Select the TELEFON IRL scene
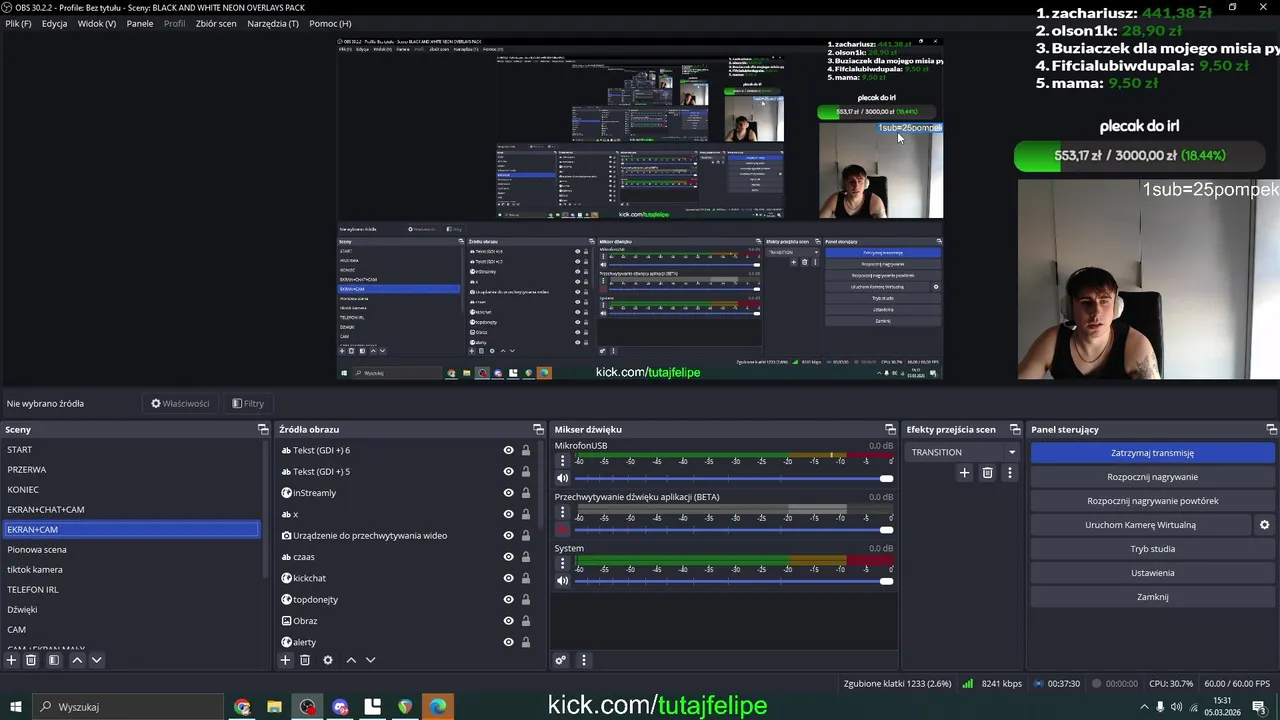Image resolution: width=1280 pixels, height=720 pixels. pos(131,590)
